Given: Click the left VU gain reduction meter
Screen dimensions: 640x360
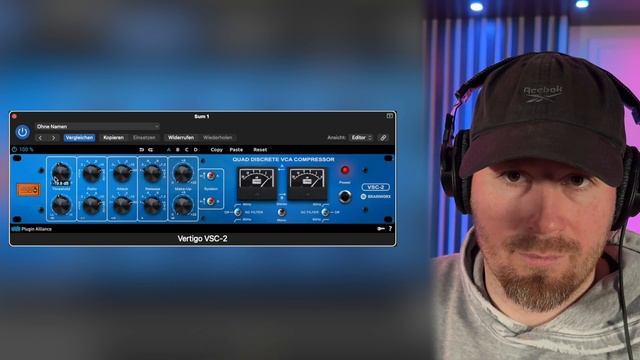Looking at the screenshot, I should [257, 183].
